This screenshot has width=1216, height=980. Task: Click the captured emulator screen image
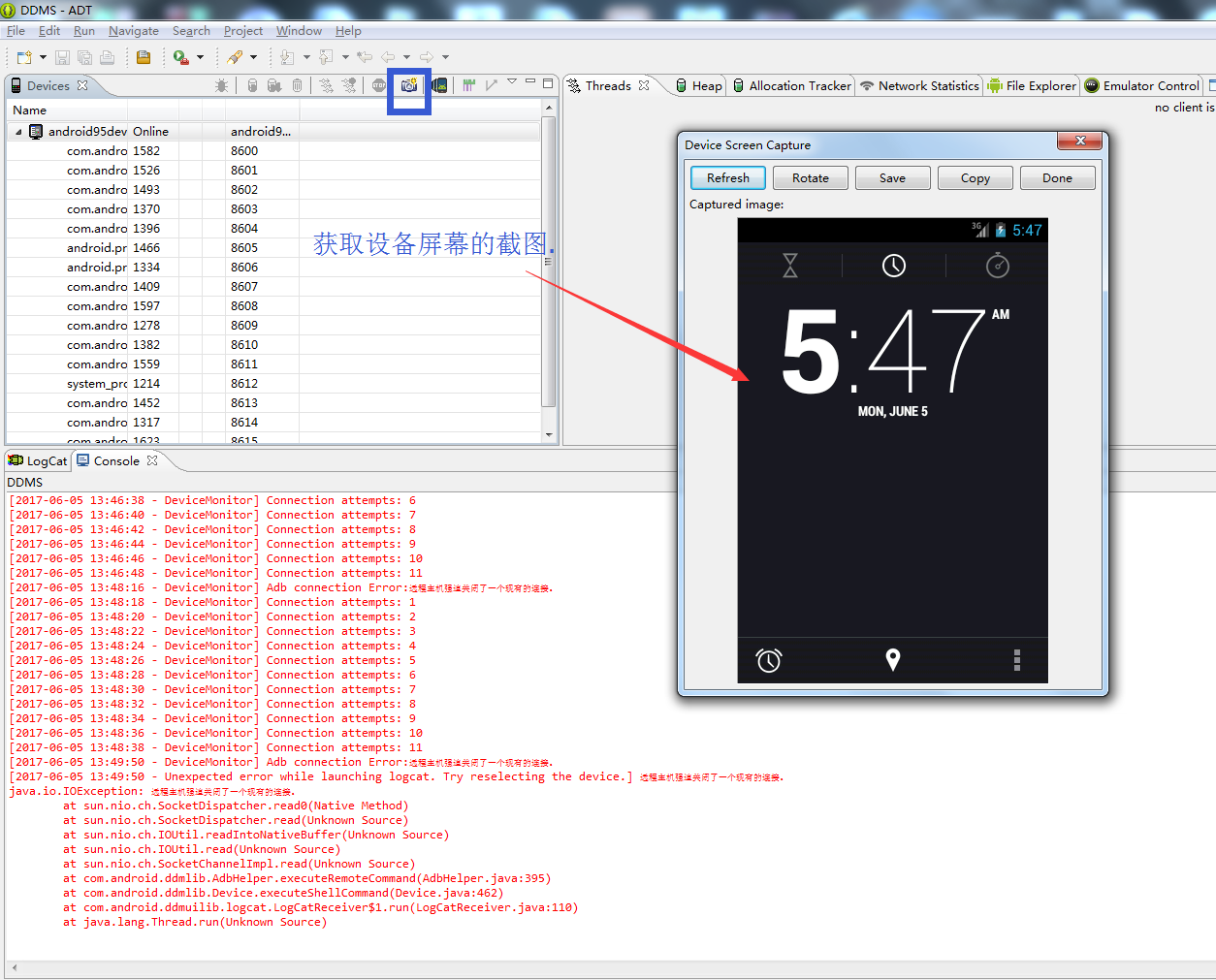click(x=892, y=451)
